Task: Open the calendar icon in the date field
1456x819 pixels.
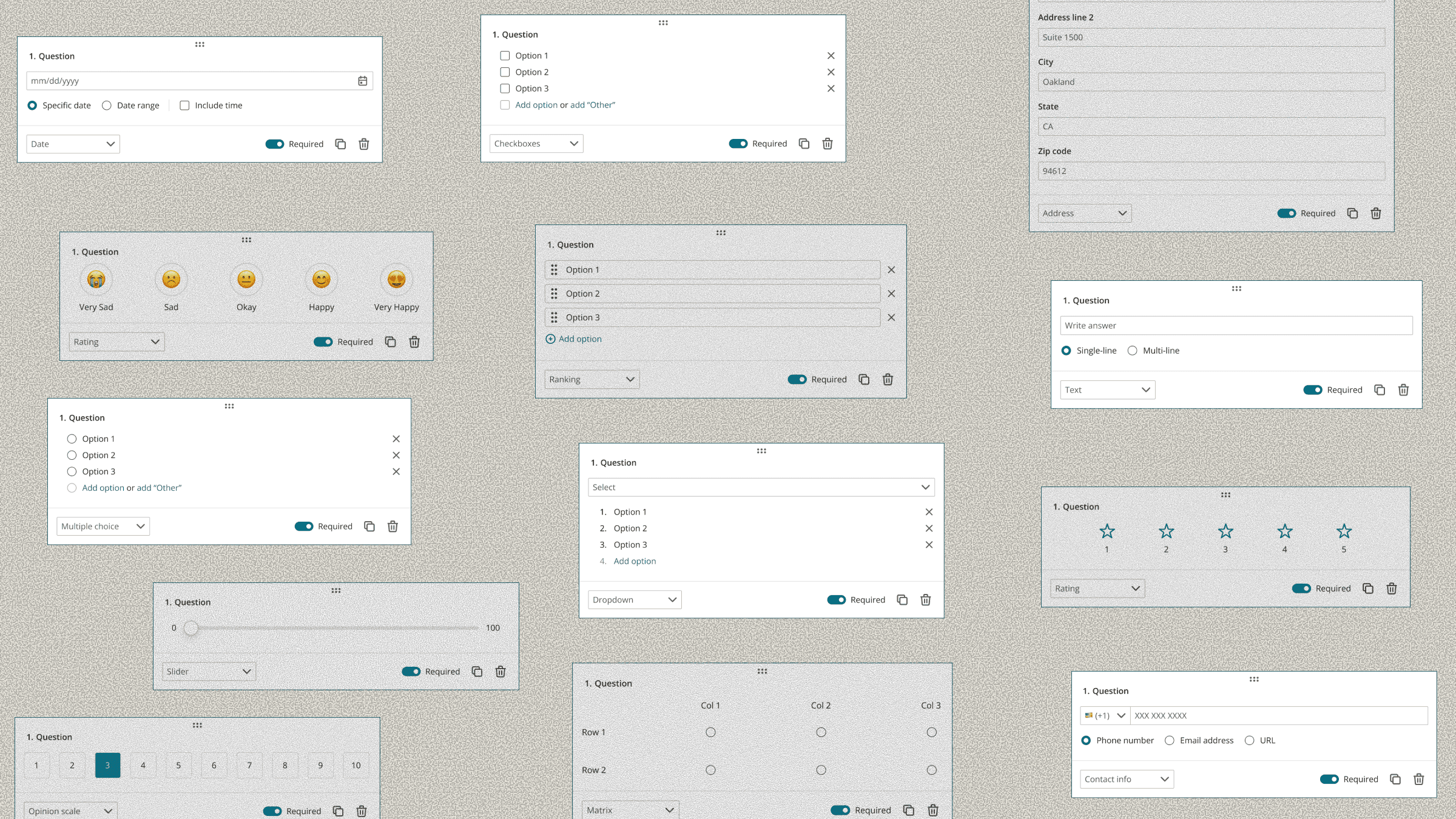Action: click(362, 80)
